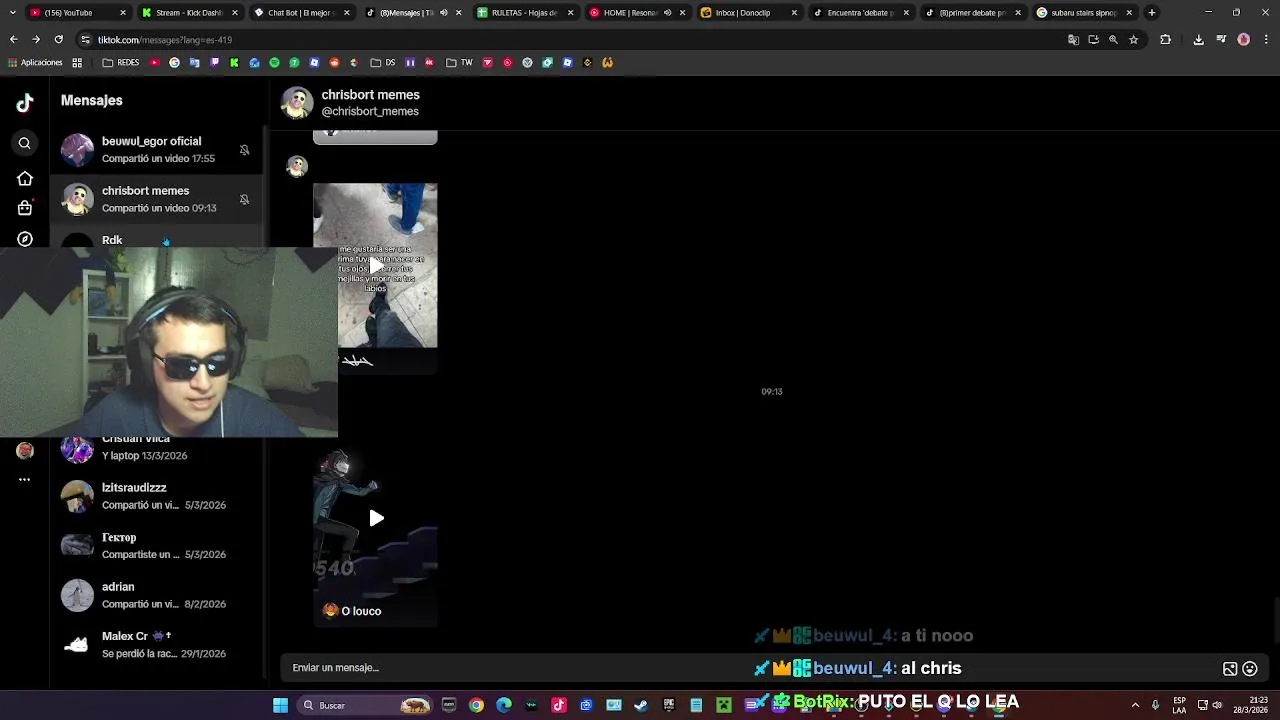Open the Windows Start menu
Image resolution: width=1280 pixels, height=720 pixels.
pyautogui.click(x=281, y=705)
